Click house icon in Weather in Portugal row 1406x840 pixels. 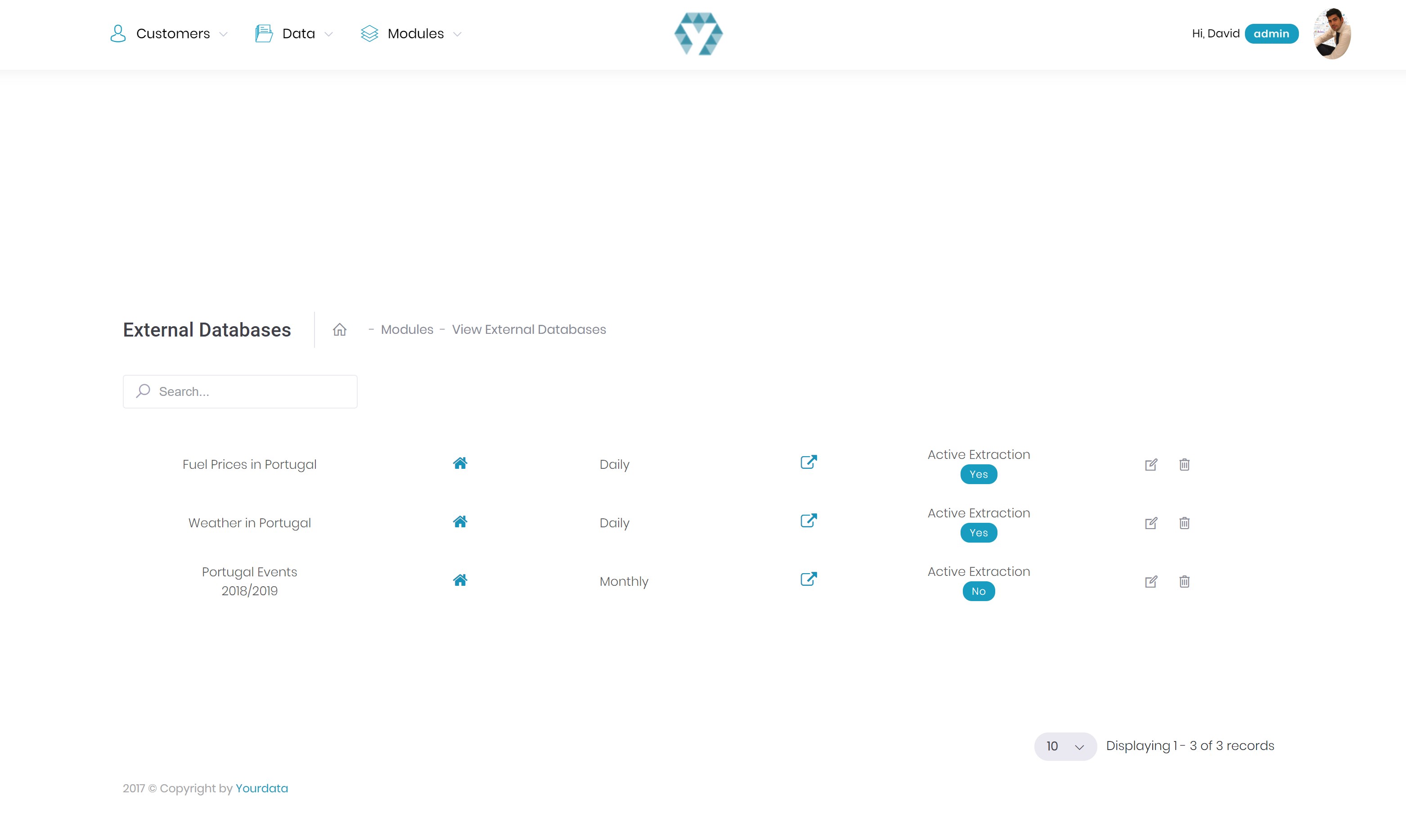click(x=460, y=521)
